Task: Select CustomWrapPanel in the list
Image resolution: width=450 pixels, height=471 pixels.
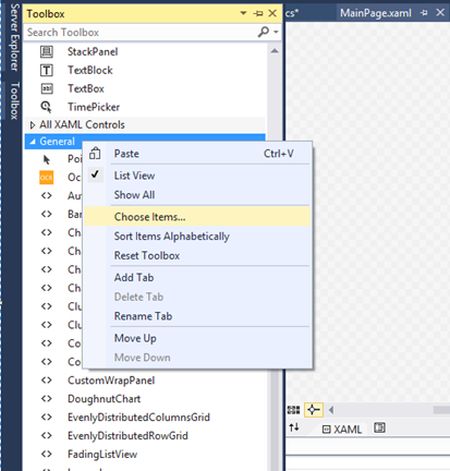Action: [111, 380]
